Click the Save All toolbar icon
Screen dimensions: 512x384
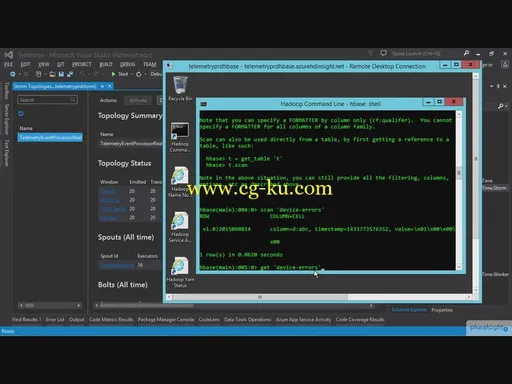(70, 74)
